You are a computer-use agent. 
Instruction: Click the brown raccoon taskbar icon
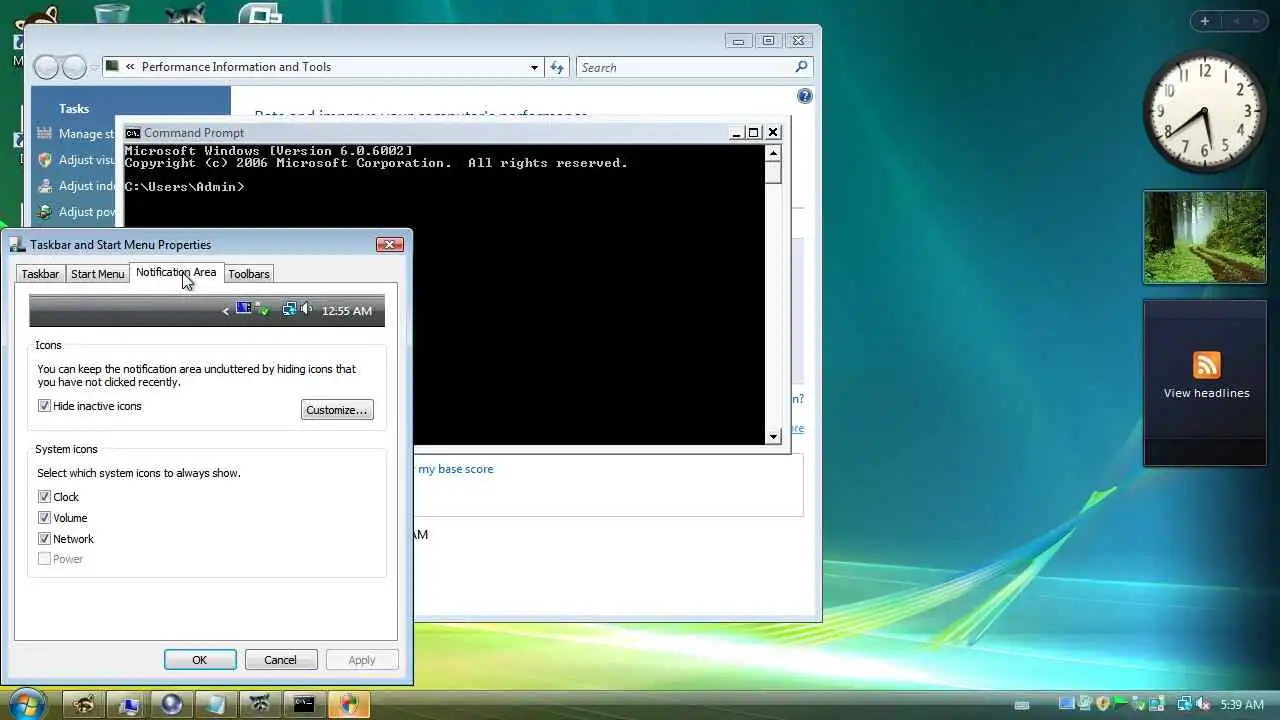pyautogui.click(x=83, y=705)
